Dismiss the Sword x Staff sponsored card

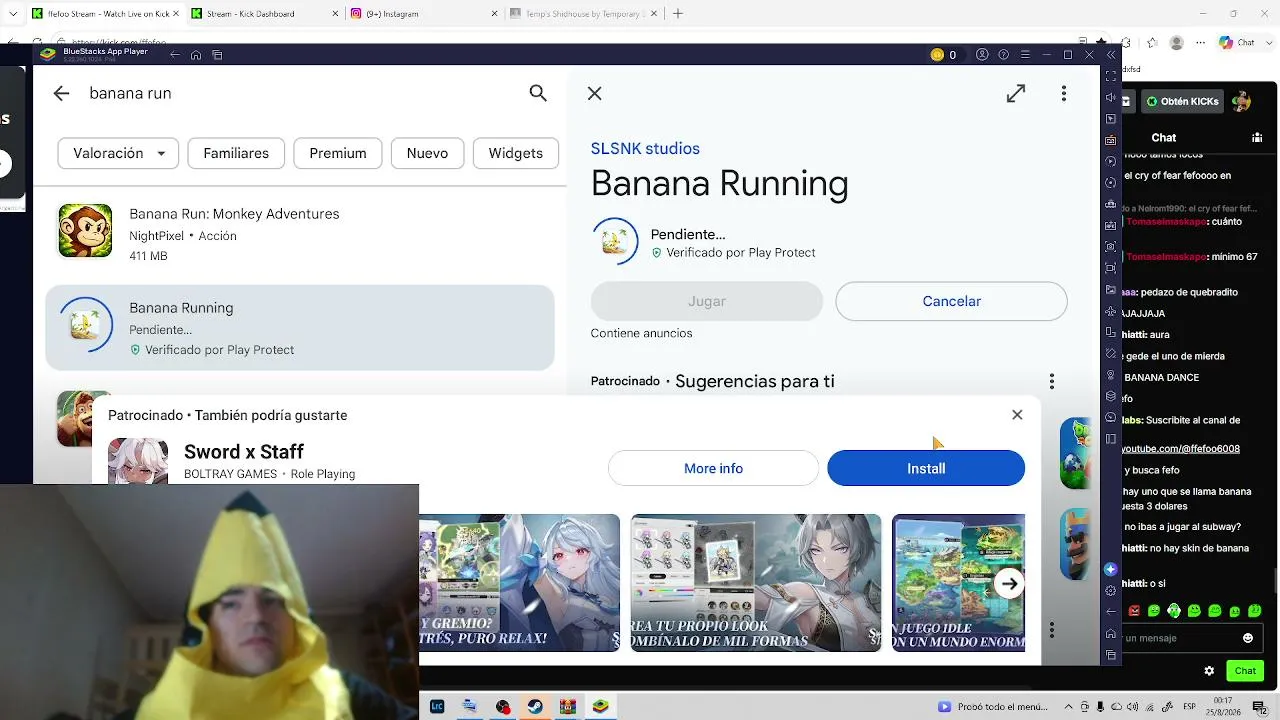(1017, 415)
